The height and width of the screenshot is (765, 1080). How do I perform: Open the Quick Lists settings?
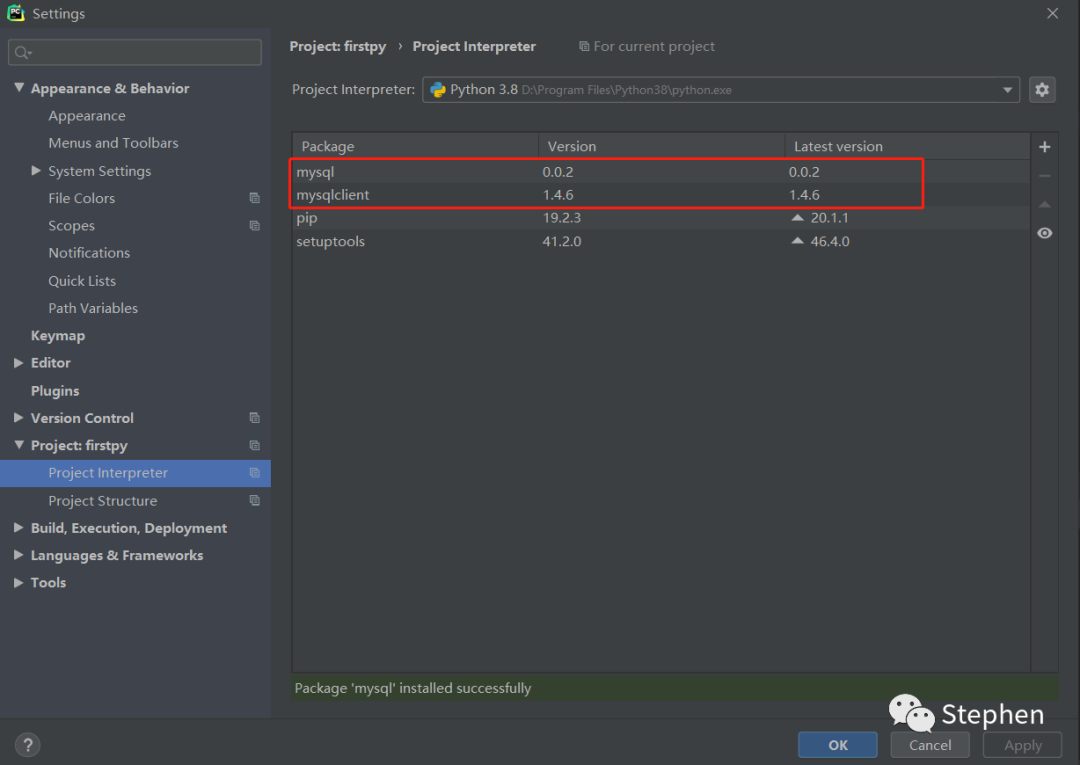click(x=82, y=281)
